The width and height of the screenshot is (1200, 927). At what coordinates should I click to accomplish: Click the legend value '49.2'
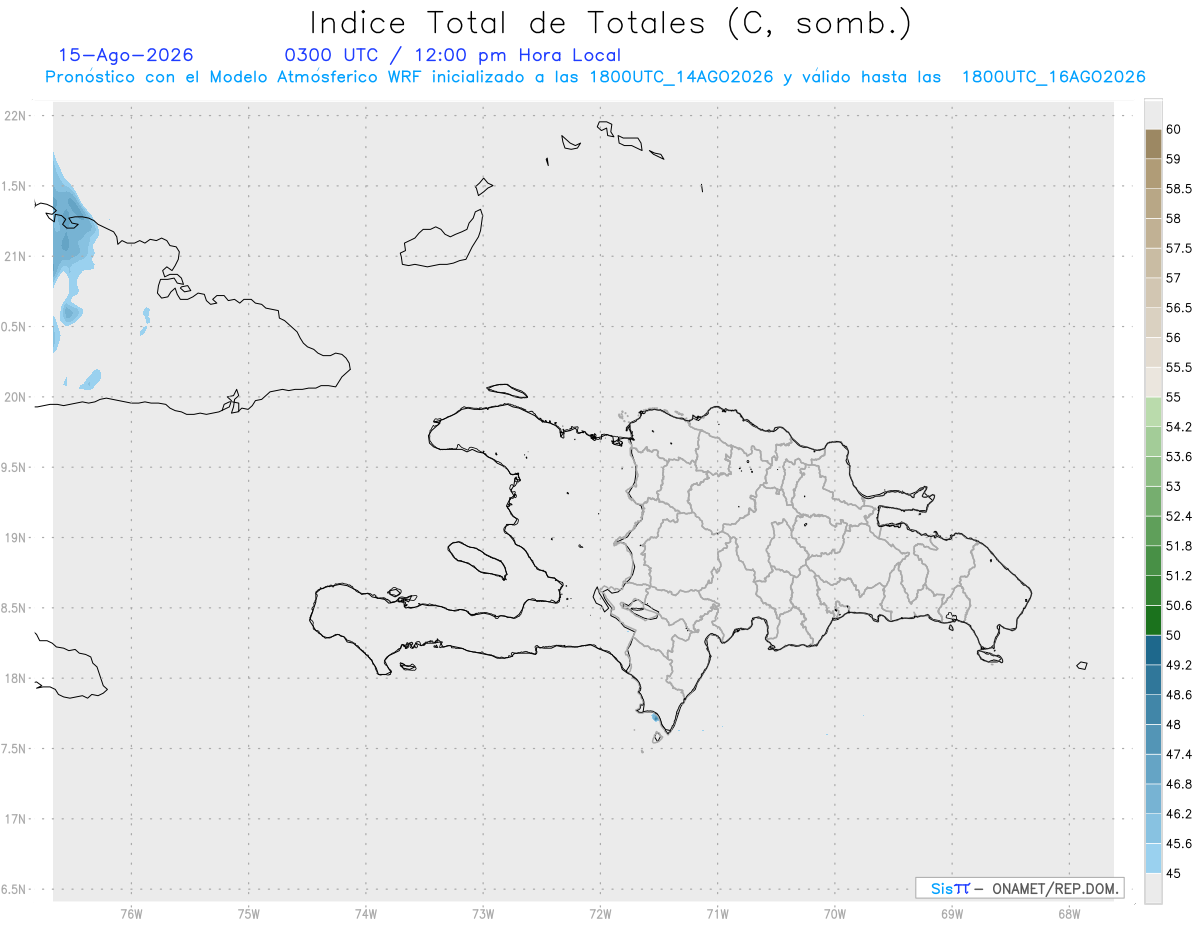click(x=1178, y=665)
